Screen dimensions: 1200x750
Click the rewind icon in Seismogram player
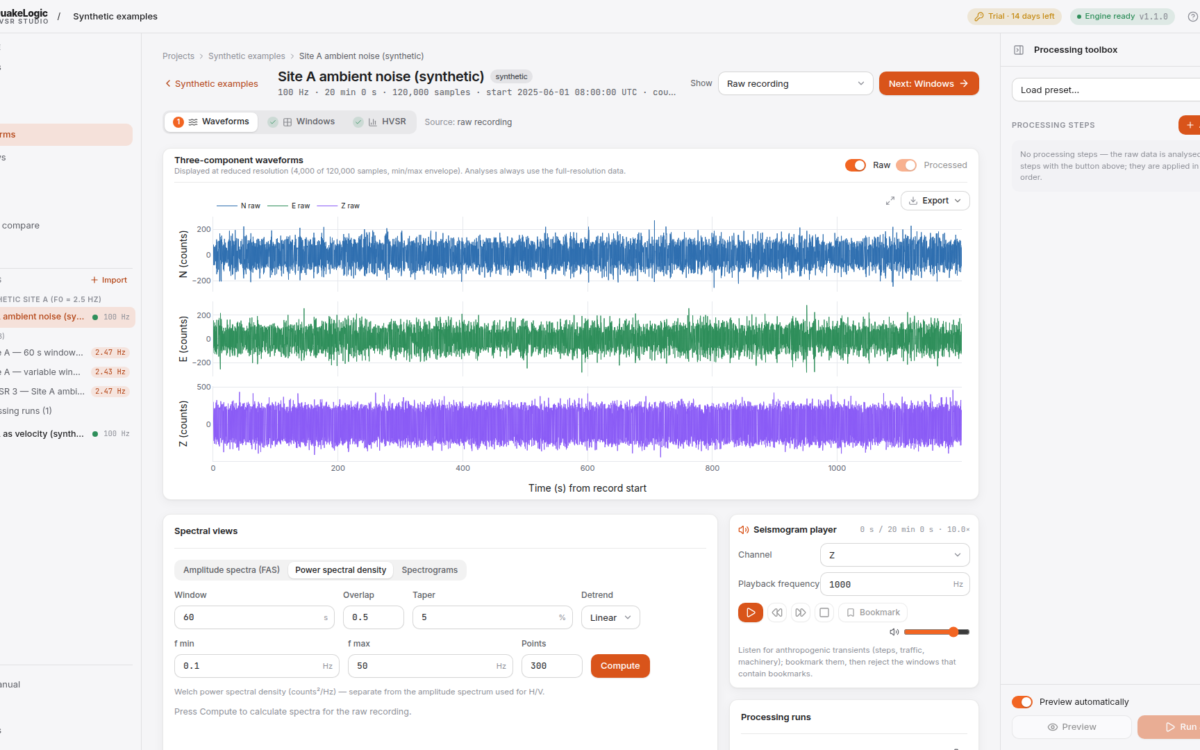click(x=777, y=613)
